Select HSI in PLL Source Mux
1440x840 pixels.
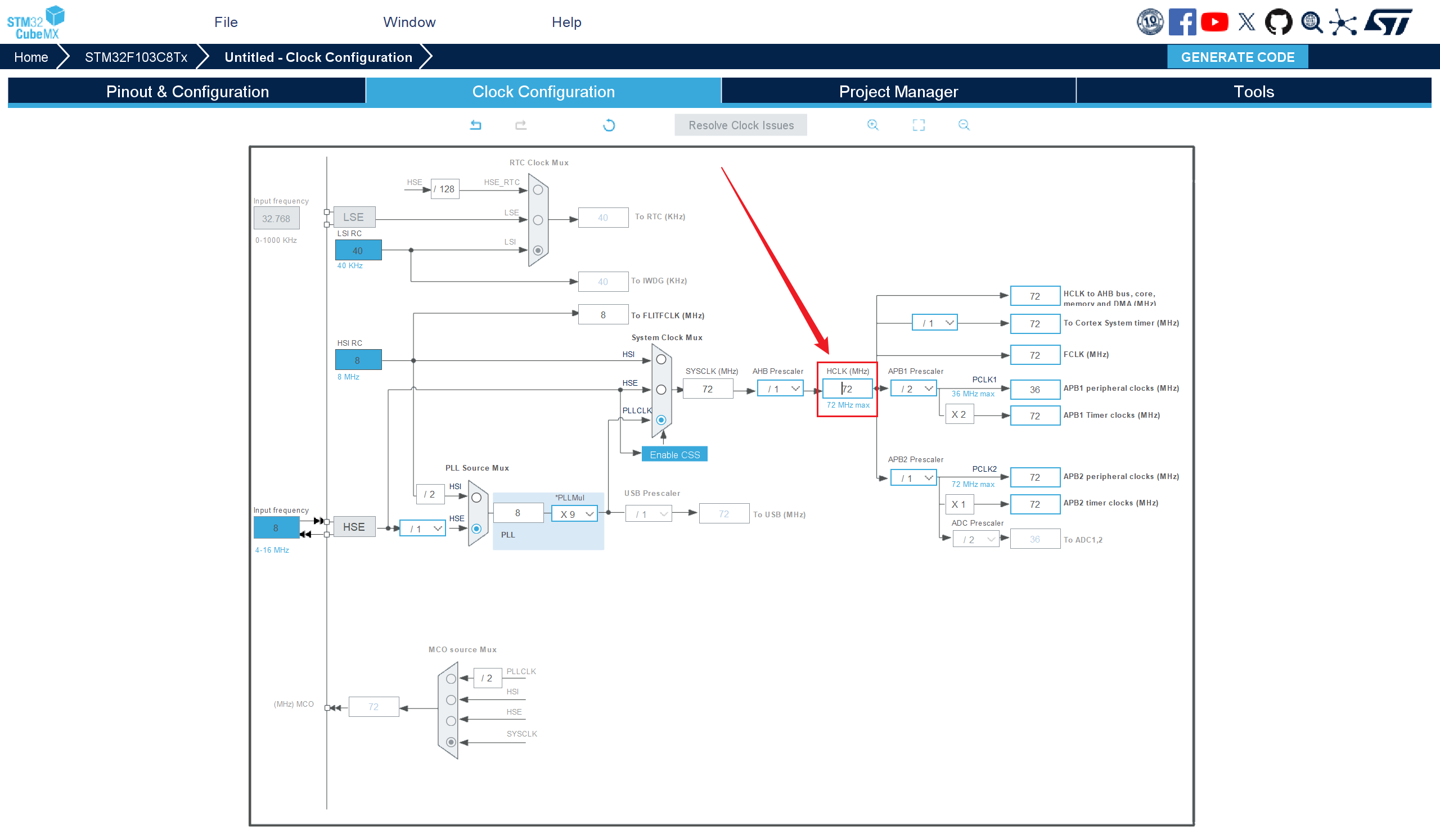476,498
